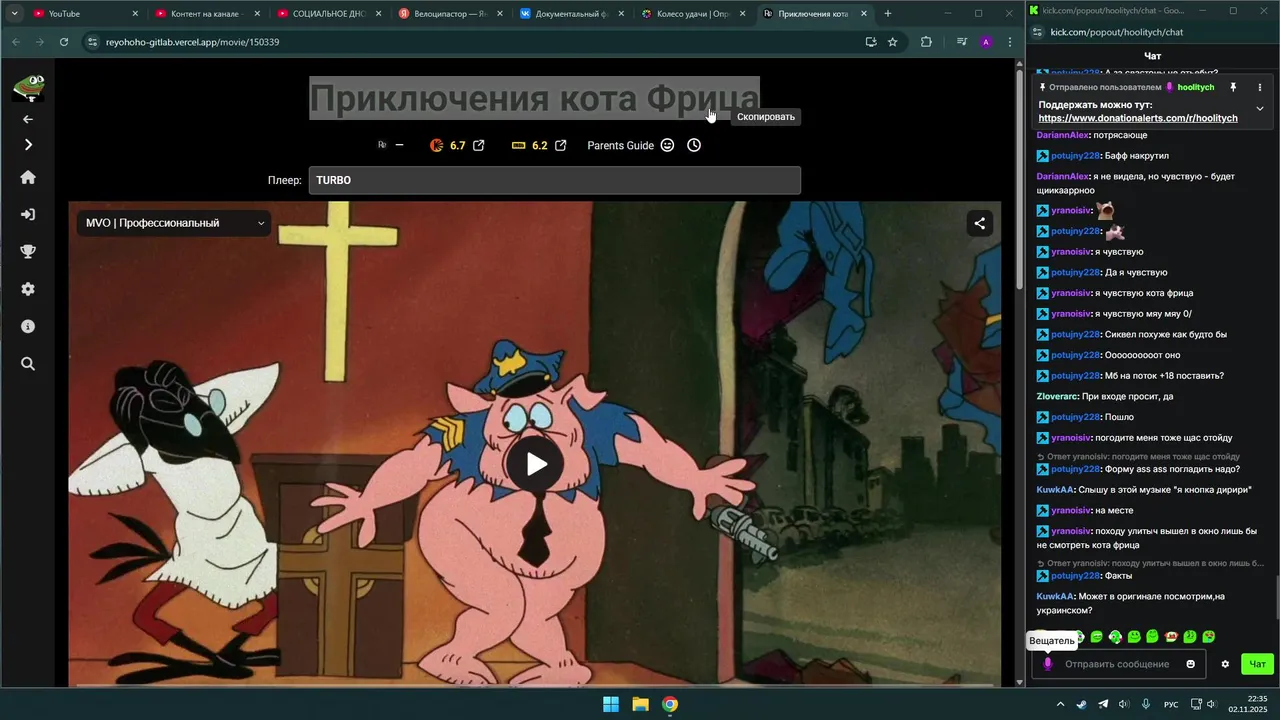The height and width of the screenshot is (720, 1280).
Task: Go back using sidebar left arrow
Action: [x=28, y=119]
